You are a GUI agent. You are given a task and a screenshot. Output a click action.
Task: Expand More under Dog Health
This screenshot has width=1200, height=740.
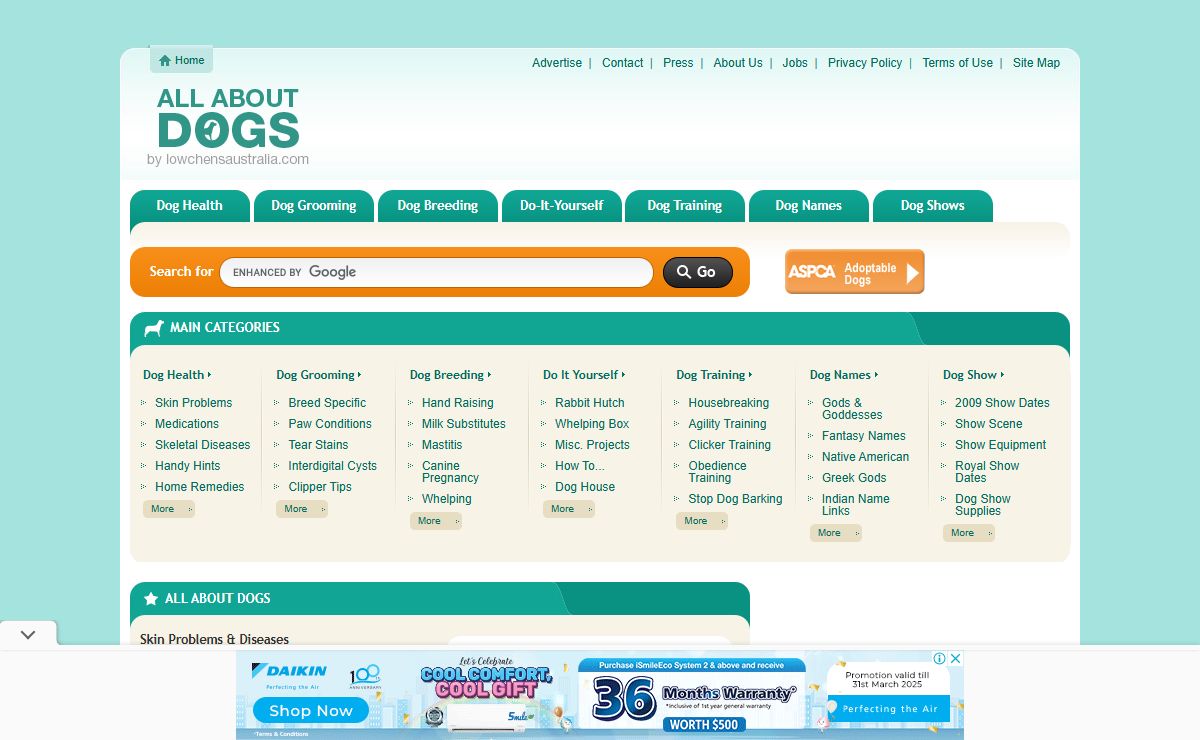pyautogui.click(x=167, y=509)
